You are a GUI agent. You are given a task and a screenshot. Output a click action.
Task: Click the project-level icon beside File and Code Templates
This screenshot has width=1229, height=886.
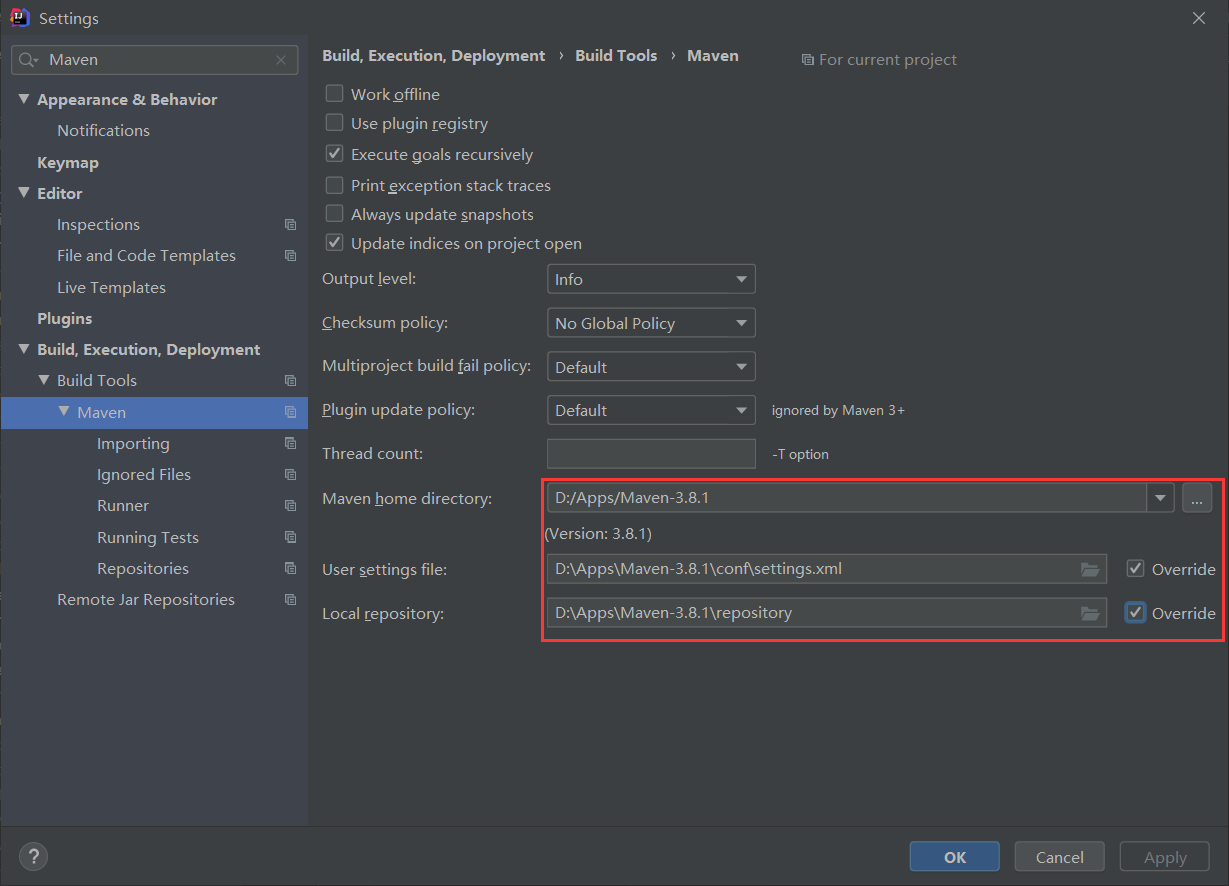pyautogui.click(x=290, y=256)
